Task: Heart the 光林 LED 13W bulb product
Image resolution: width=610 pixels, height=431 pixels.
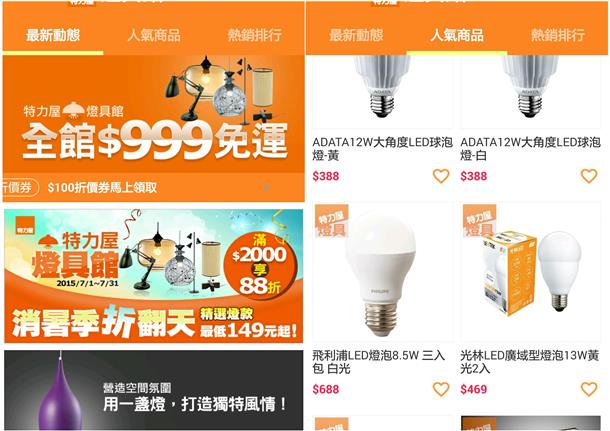Action: pos(589,389)
